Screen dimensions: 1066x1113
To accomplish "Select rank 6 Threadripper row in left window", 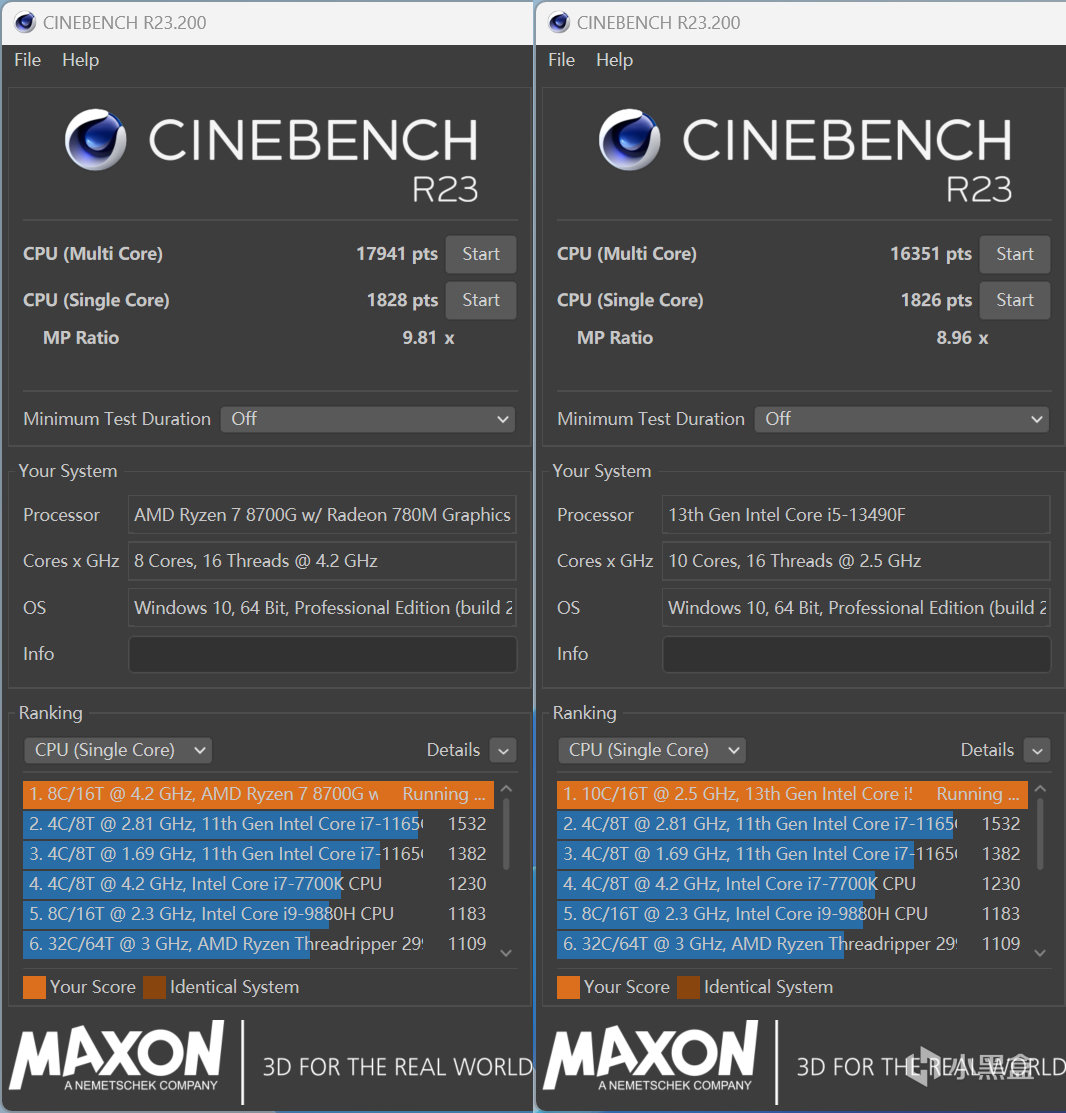I will [x=258, y=944].
